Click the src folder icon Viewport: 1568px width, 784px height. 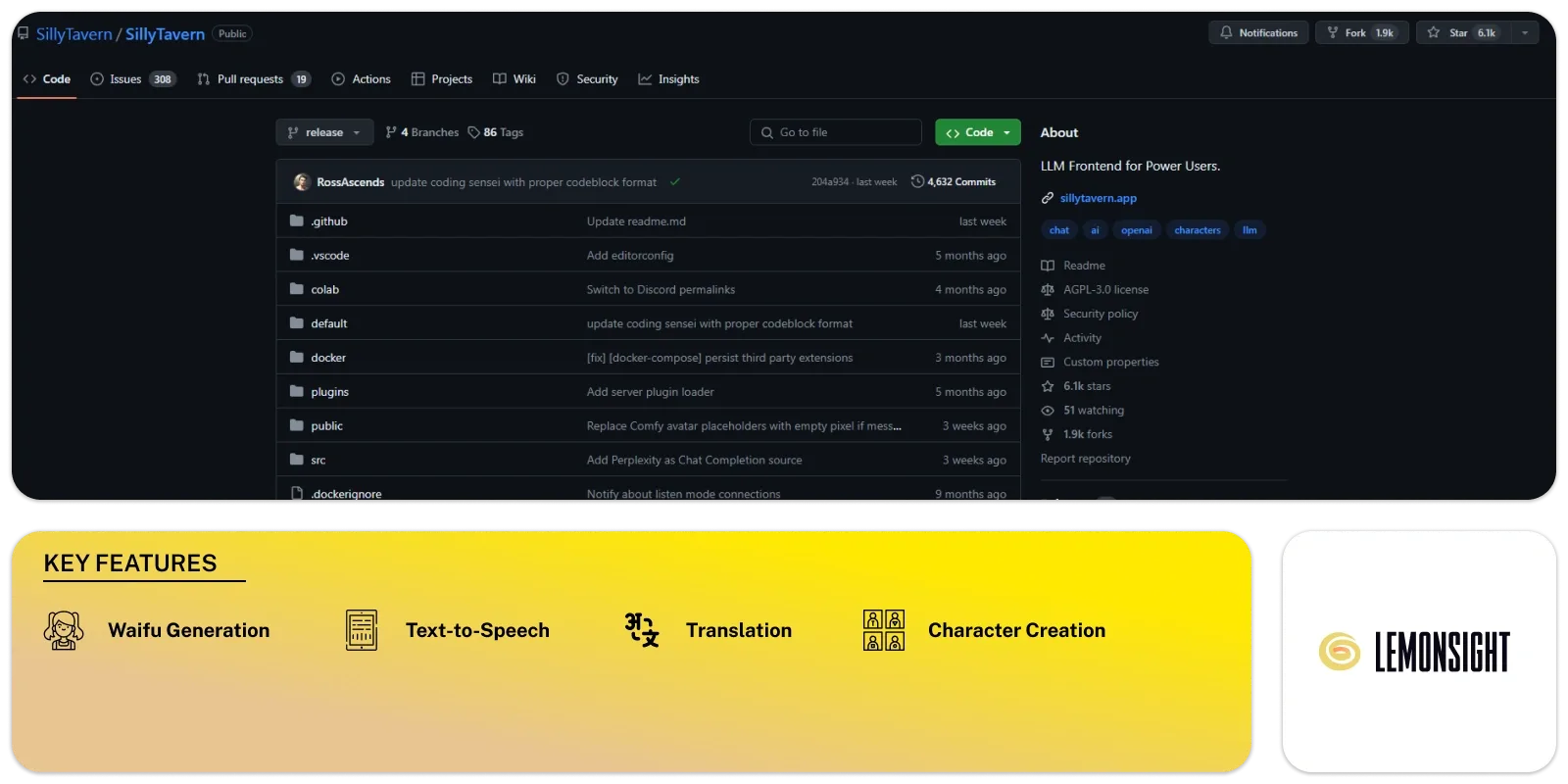(x=297, y=460)
